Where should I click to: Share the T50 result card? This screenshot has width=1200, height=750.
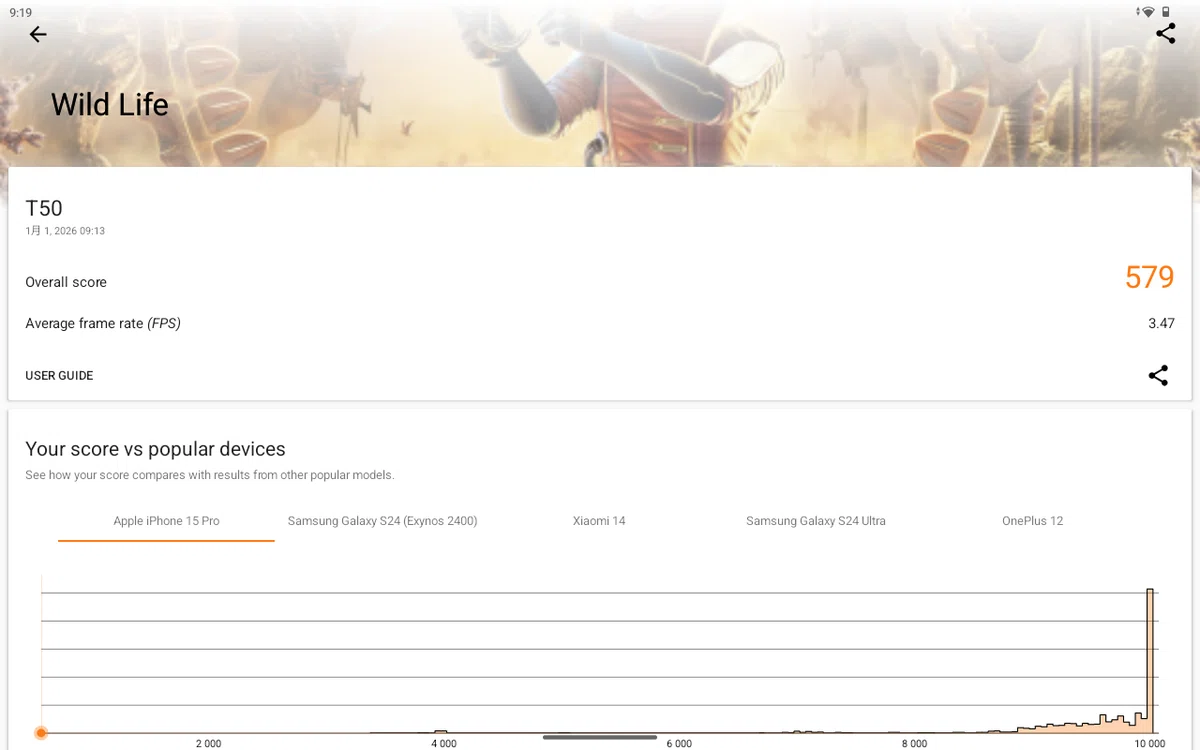click(x=1158, y=376)
